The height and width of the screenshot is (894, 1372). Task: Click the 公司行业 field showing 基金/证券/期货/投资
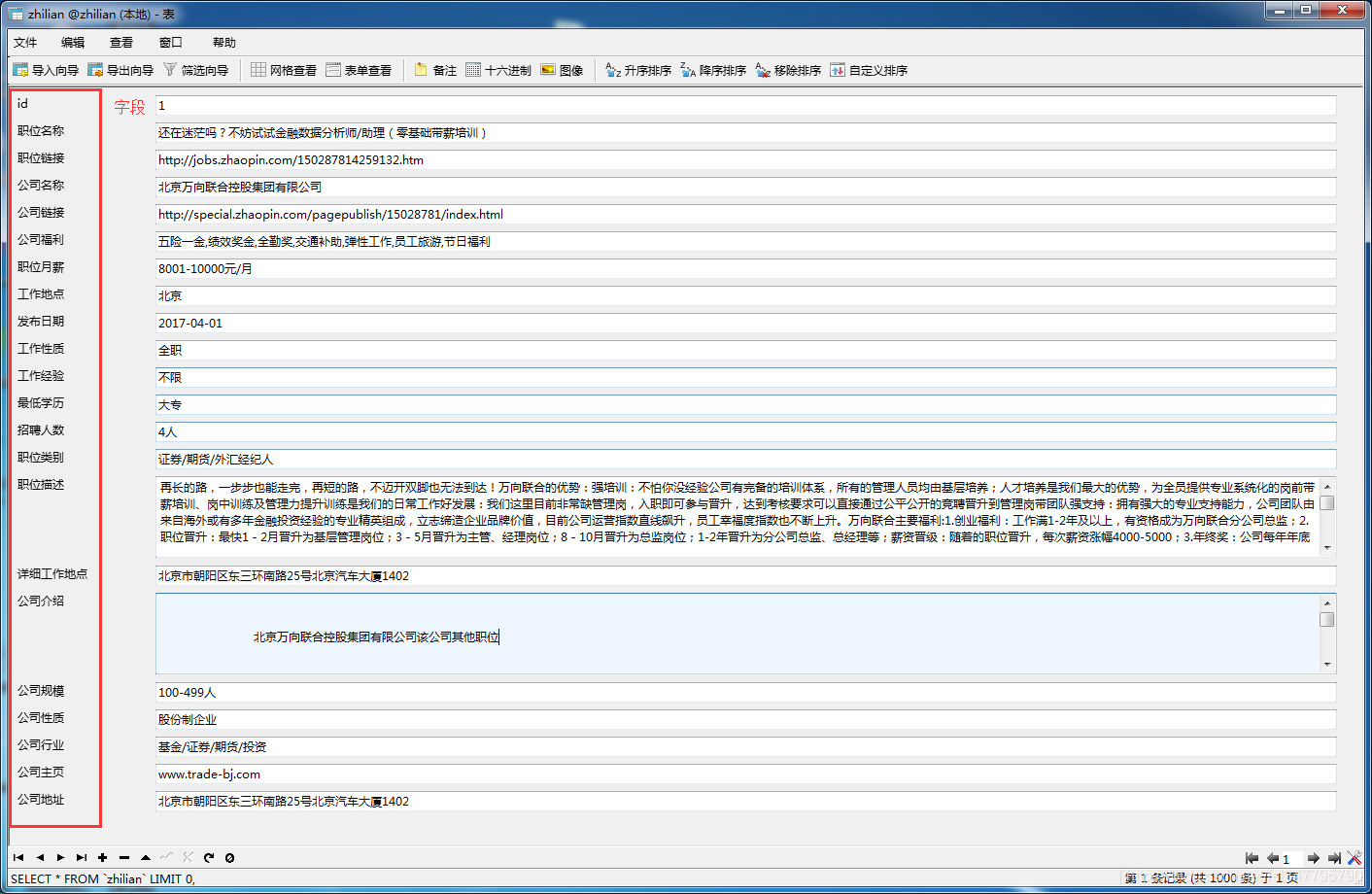[745, 746]
